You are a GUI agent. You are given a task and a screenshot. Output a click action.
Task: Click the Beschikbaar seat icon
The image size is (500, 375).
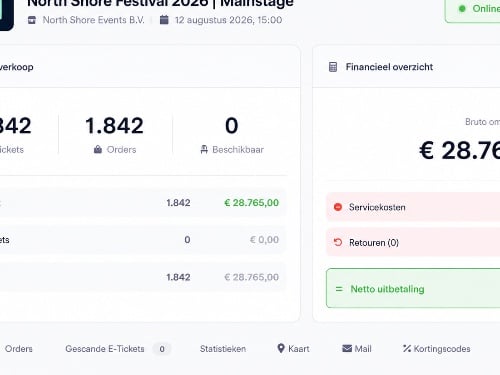204,149
